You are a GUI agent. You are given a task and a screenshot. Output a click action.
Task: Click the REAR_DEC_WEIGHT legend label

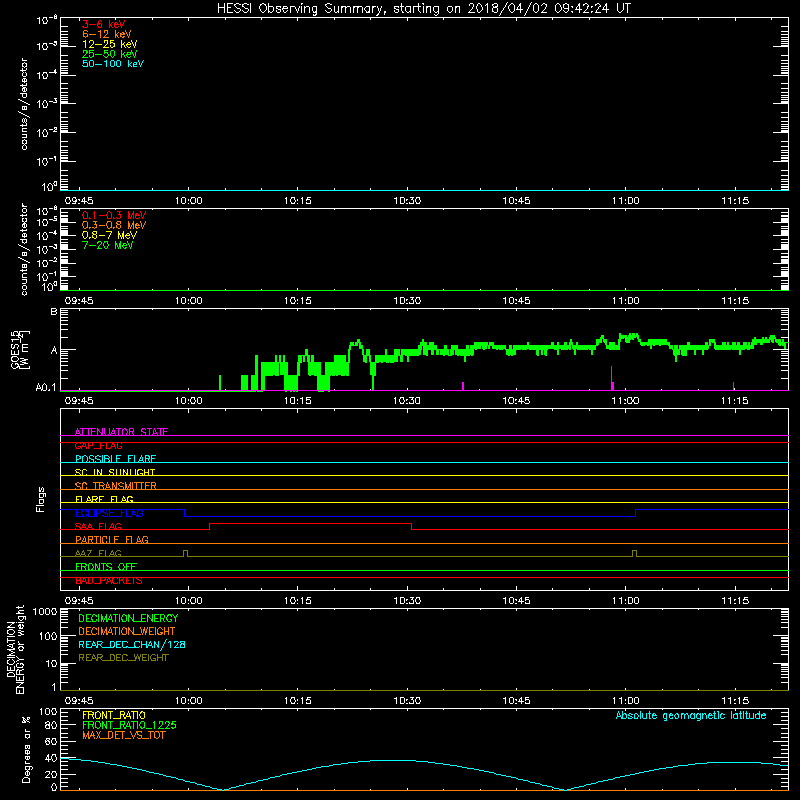tap(123, 658)
